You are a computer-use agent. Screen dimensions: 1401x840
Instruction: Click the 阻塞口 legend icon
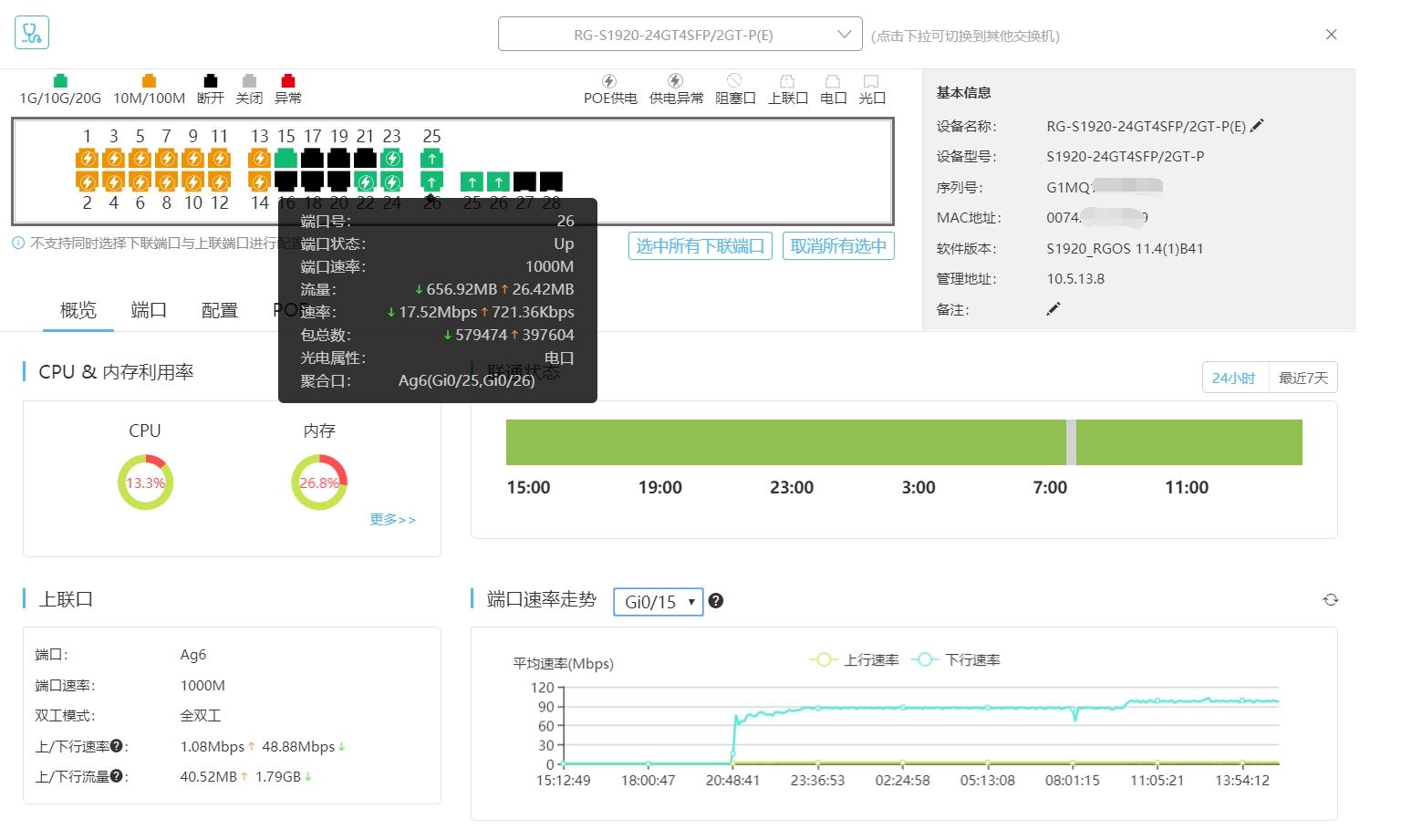[734, 81]
